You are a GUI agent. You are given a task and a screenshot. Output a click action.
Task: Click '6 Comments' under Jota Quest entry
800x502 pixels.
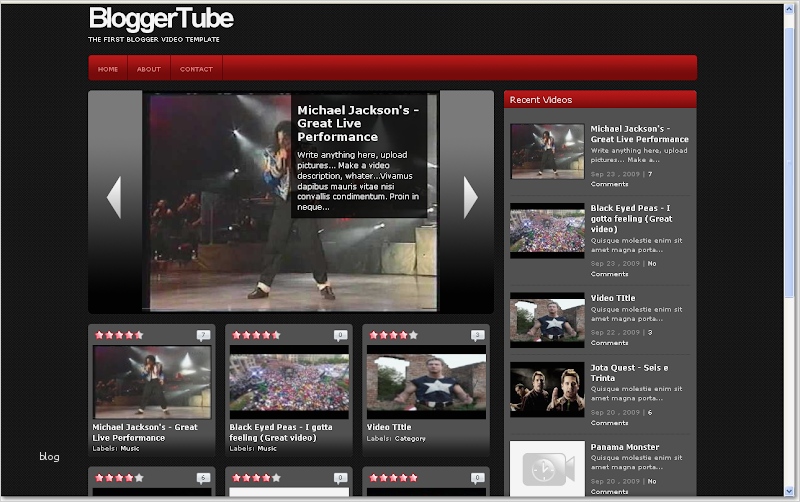click(621, 418)
